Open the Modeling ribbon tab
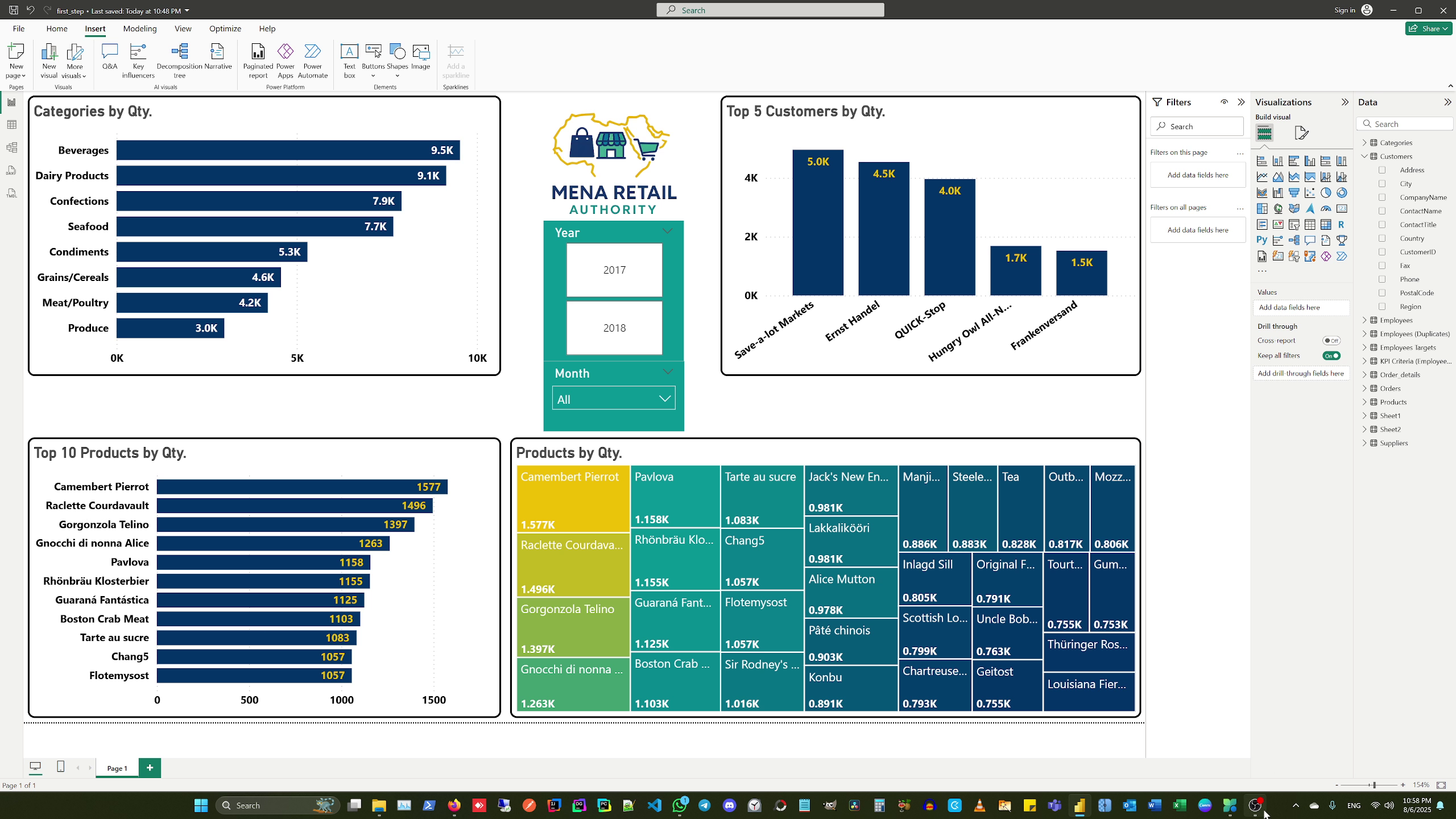The width and height of the screenshot is (1456, 819). pyautogui.click(x=139, y=28)
